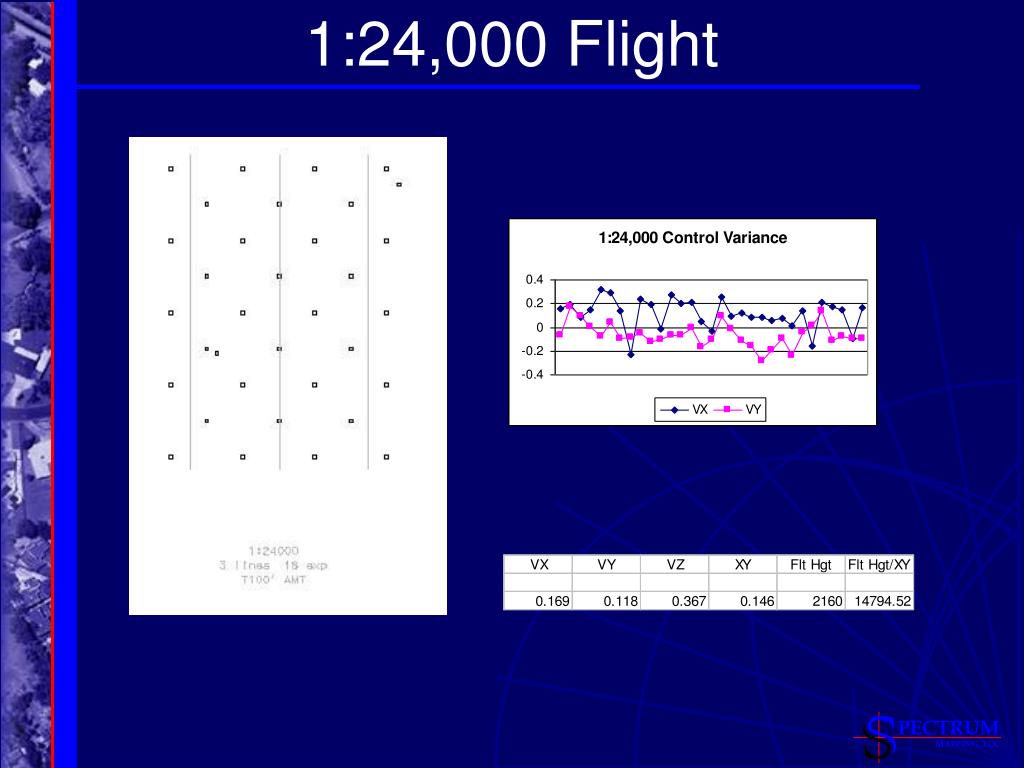Screen dimensions: 1024x768
Task: Click the aerial photo strip along the left edge
Action: 26,384
